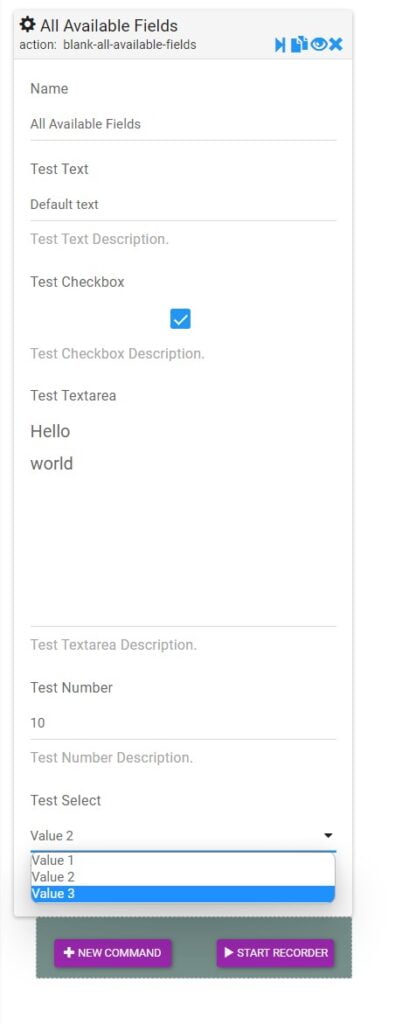Click the New Command button
This screenshot has height=1024, width=402.
point(113,953)
